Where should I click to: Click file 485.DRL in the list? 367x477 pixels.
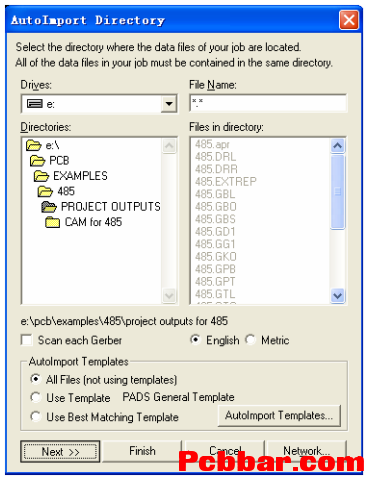coord(215,157)
